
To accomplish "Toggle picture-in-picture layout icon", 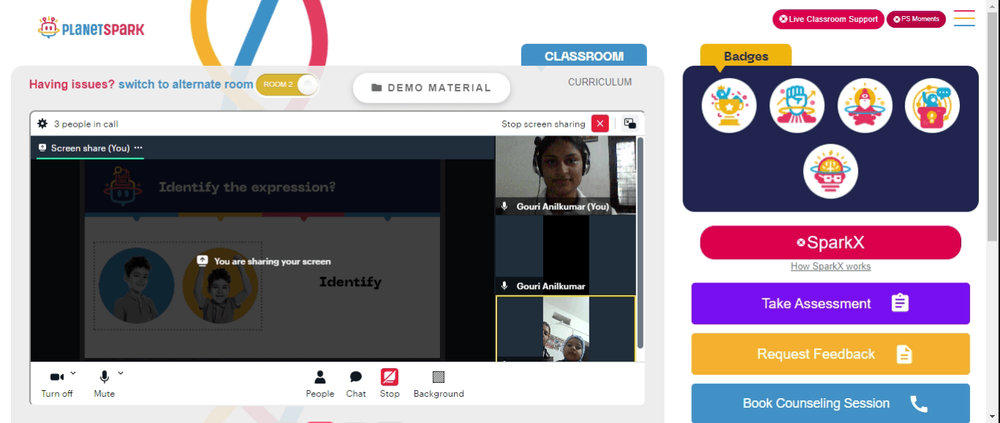I will [629, 124].
